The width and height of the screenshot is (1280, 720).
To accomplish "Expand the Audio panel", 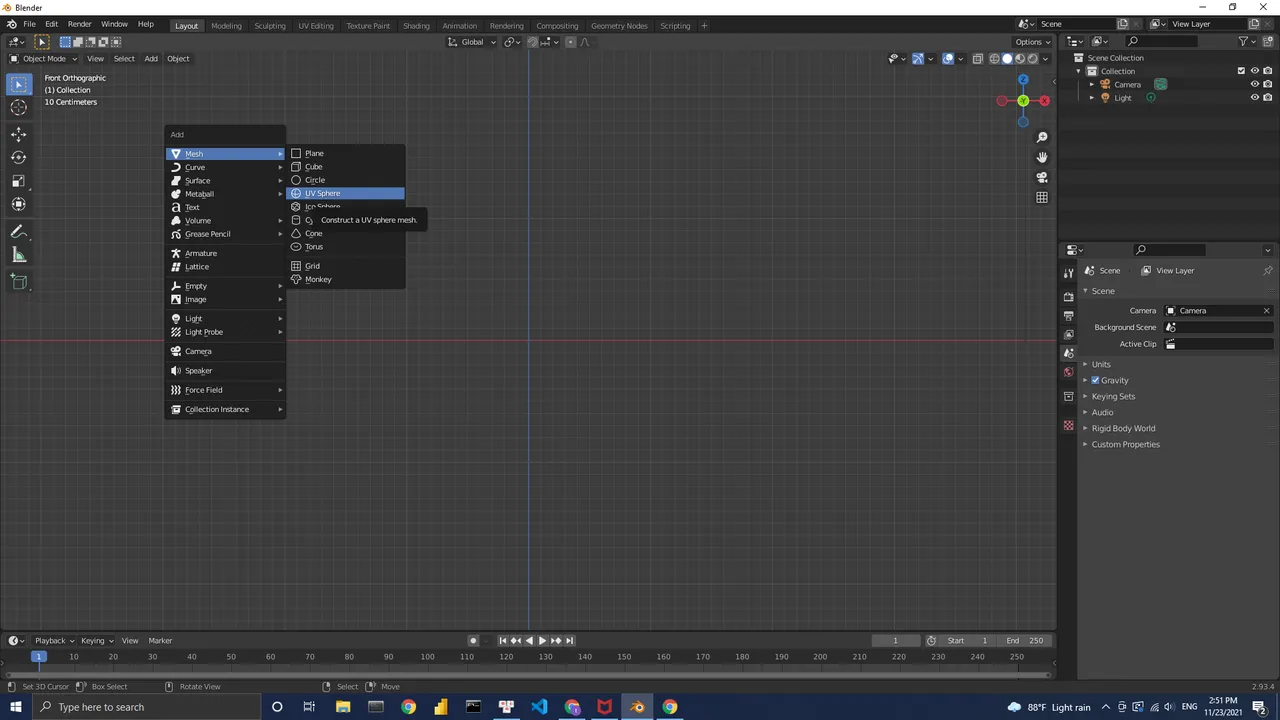I will click(1102, 412).
